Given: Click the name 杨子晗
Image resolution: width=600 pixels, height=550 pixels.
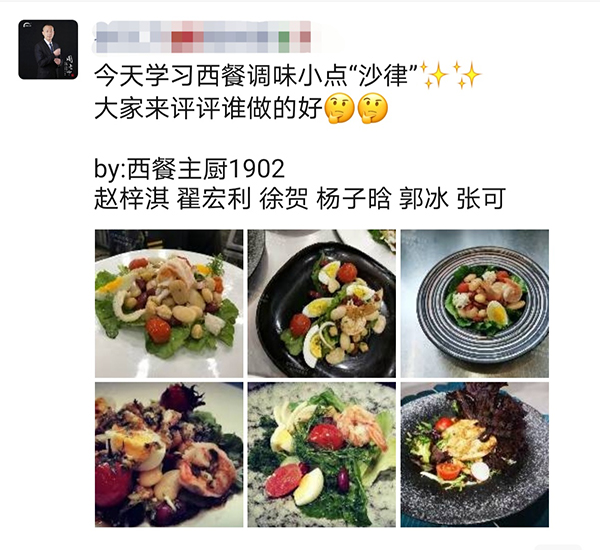Looking at the screenshot, I should click(x=354, y=198).
